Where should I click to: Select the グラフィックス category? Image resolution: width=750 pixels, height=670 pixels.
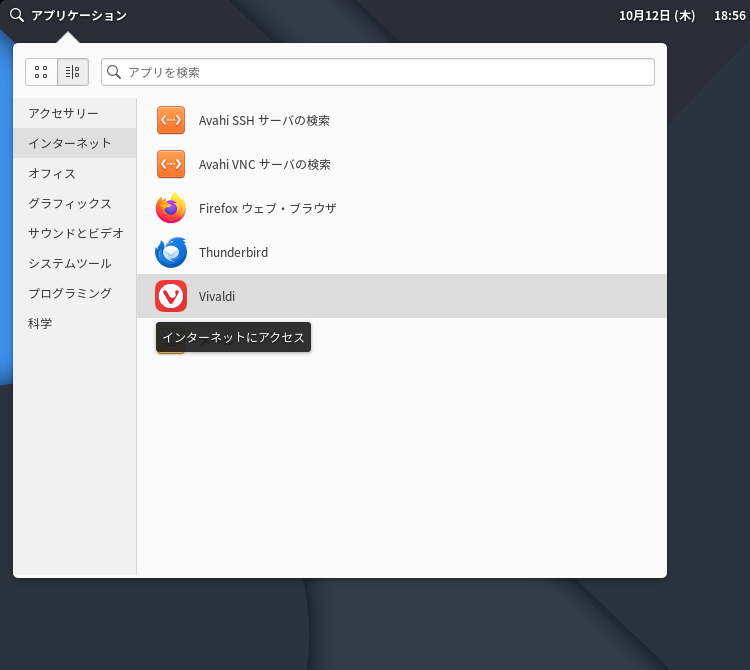pyautogui.click(x=75, y=203)
